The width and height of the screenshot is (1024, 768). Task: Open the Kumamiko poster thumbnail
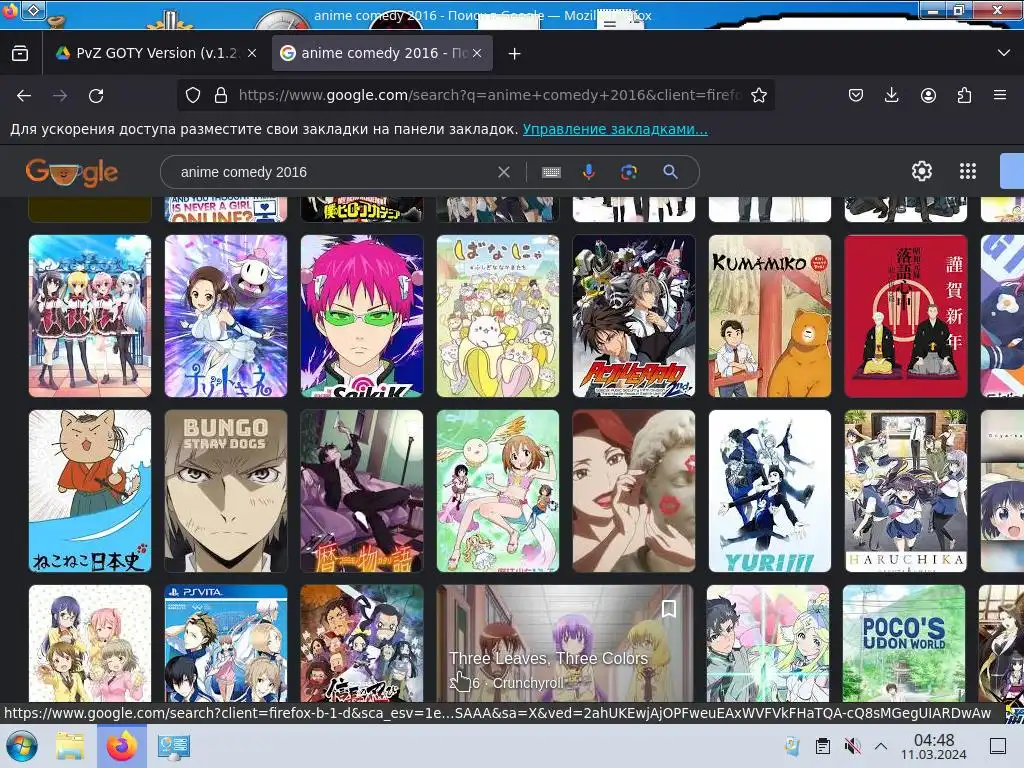[x=770, y=316]
